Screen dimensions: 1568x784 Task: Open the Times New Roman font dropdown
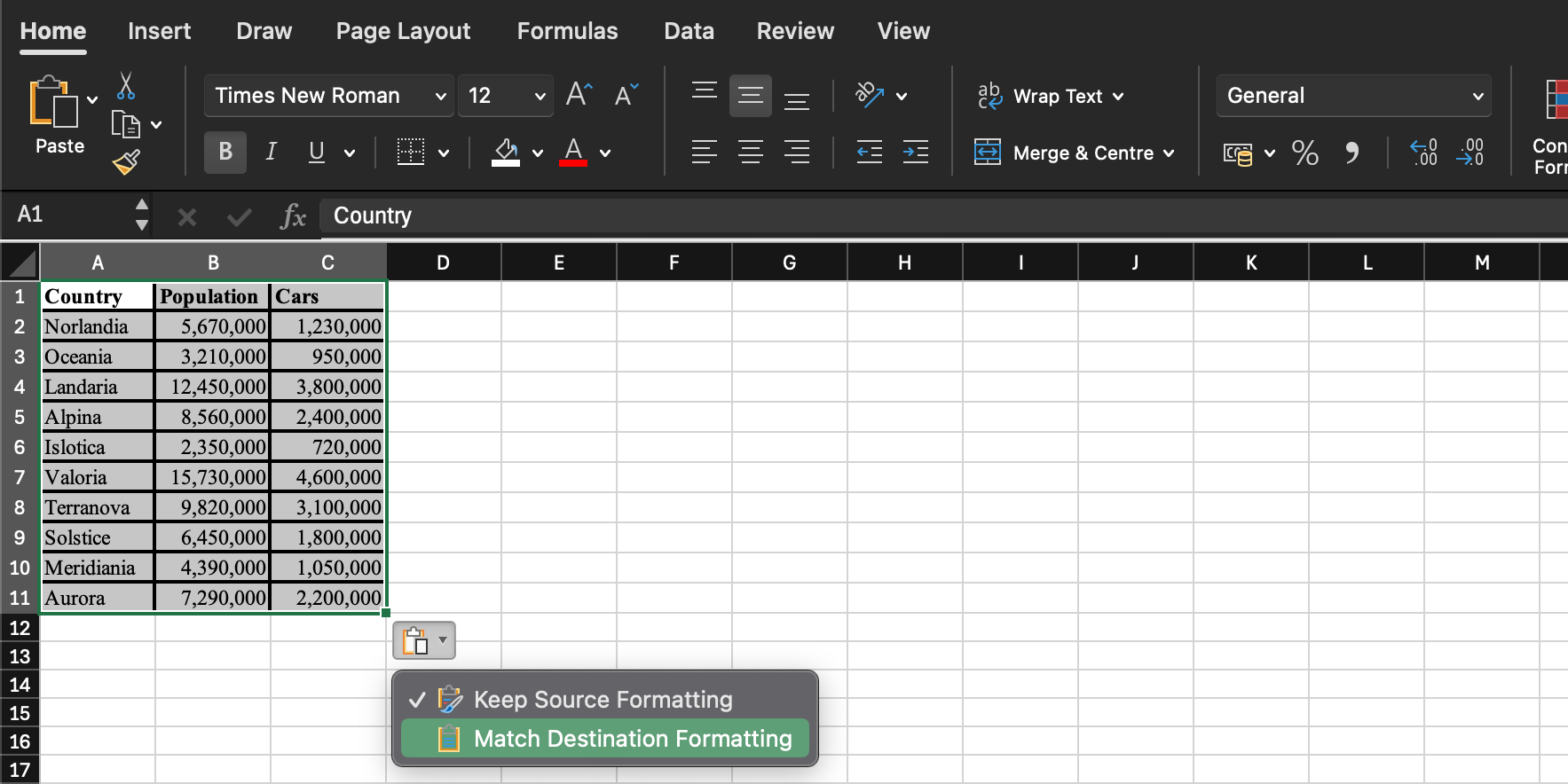(440, 96)
